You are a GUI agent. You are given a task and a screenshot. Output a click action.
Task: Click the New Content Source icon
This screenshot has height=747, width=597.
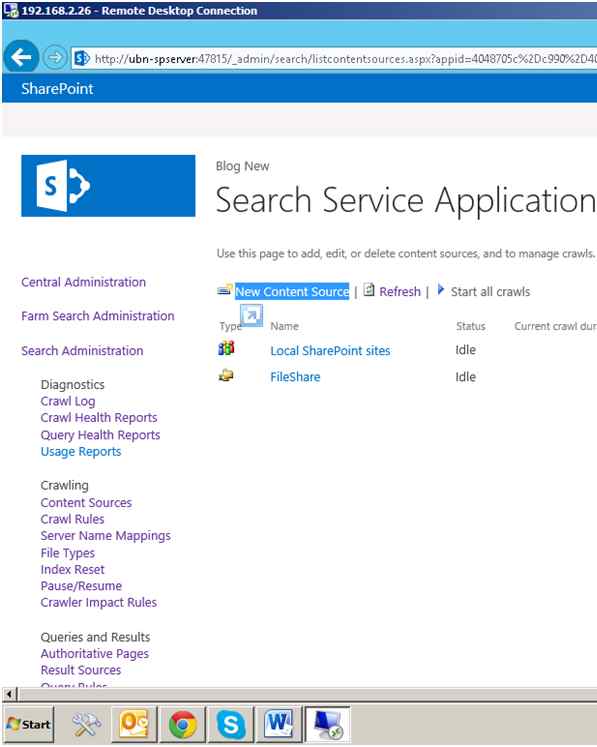pyautogui.click(x=224, y=289)
